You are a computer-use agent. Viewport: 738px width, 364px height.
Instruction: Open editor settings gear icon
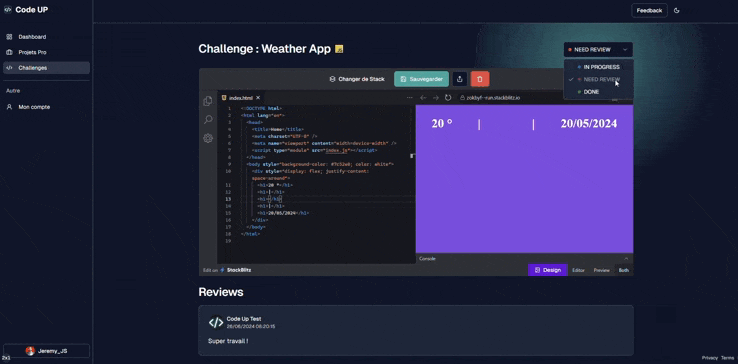tap(208, 138)
